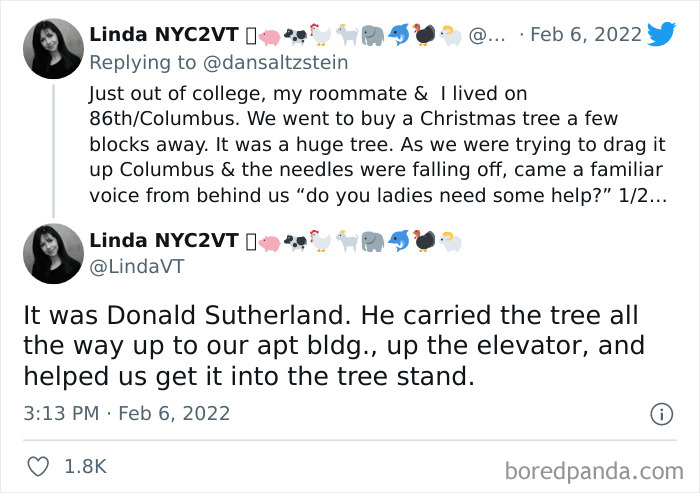Open the 3:13 PM · Feb 6, 2022 timestamp
Screen dimensions: 700x493
[x=126, y=413]
